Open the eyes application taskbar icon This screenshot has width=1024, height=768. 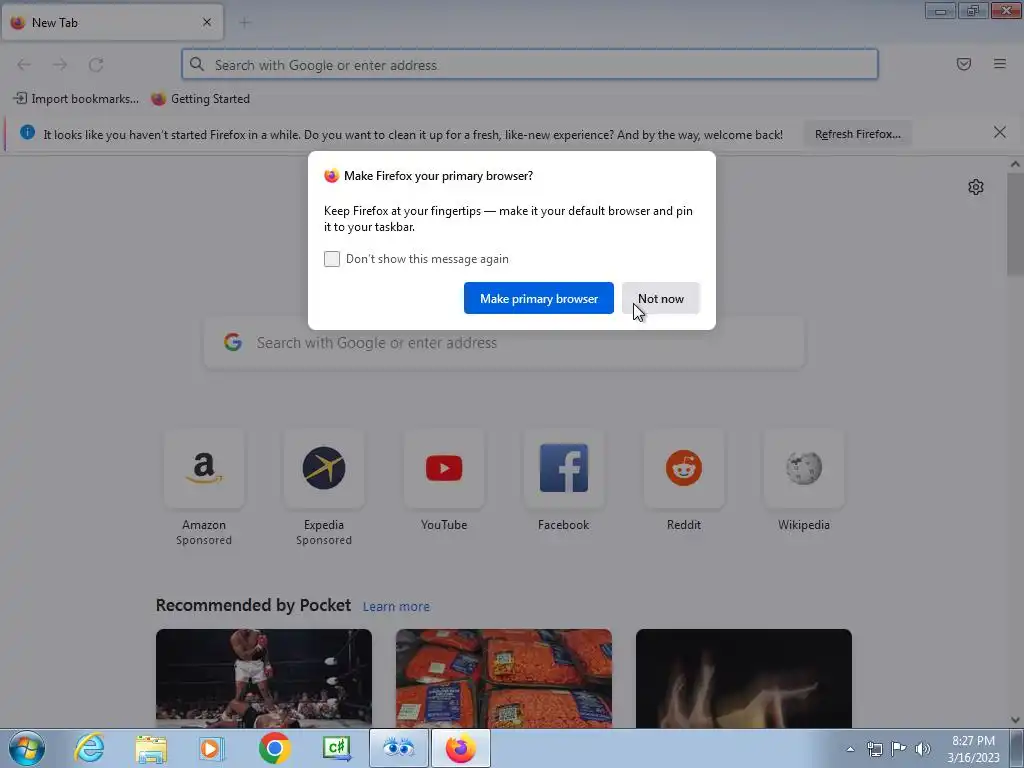point(398,748)
